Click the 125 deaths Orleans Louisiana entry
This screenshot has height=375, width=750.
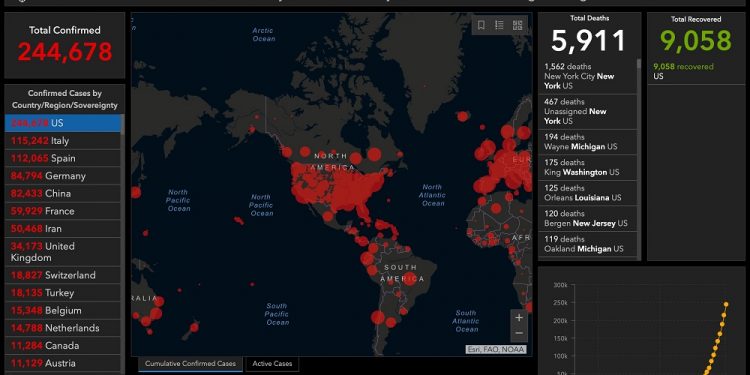click(588, 193)
